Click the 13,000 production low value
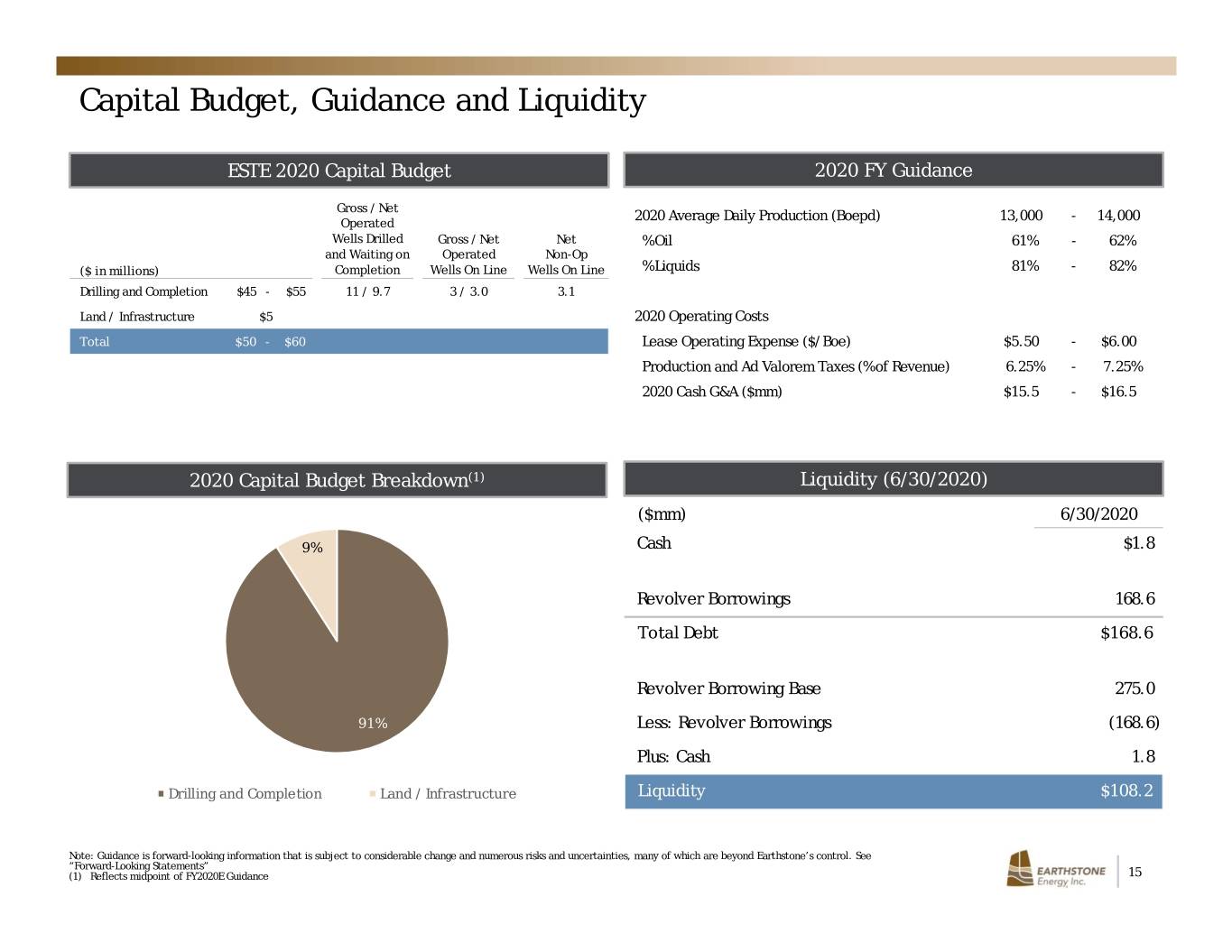This screenshot has width=1232, height=952. (x=1021, y=216)
